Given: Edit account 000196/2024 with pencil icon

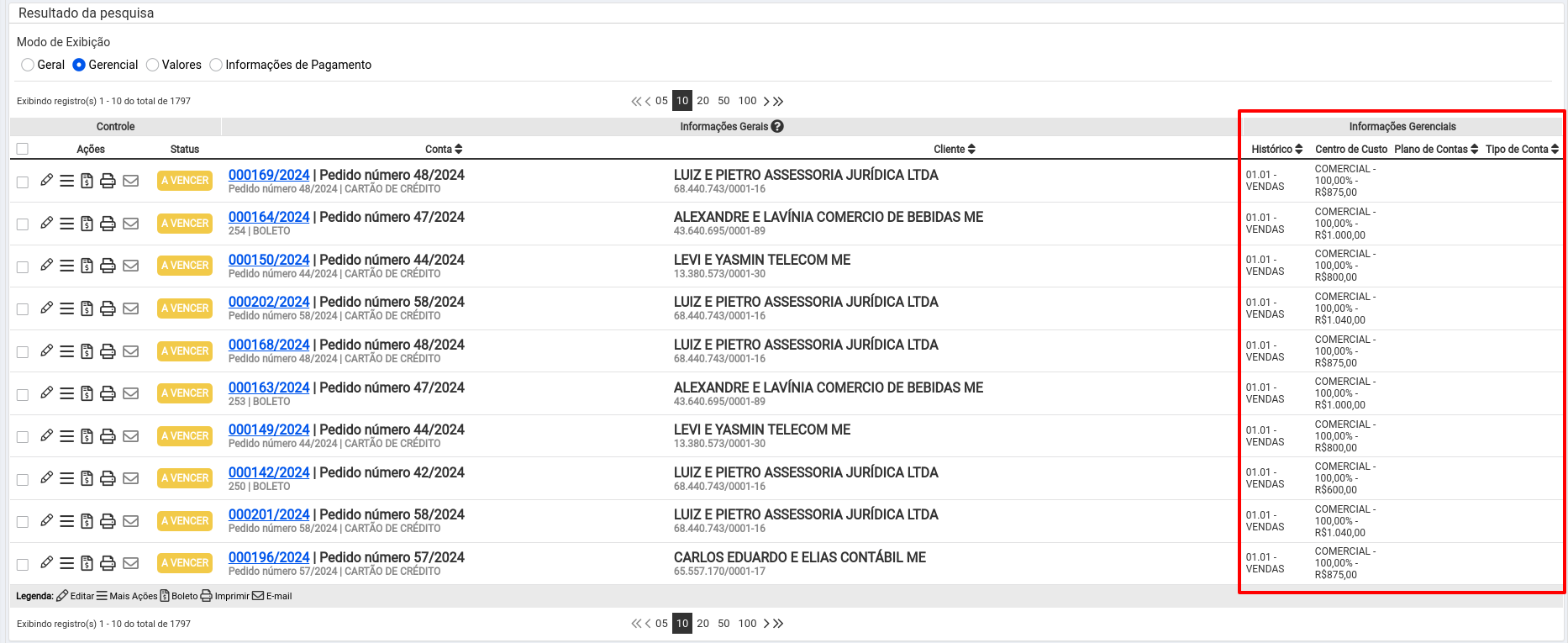Looking at the screenshot, I should [x=46, y=562].
